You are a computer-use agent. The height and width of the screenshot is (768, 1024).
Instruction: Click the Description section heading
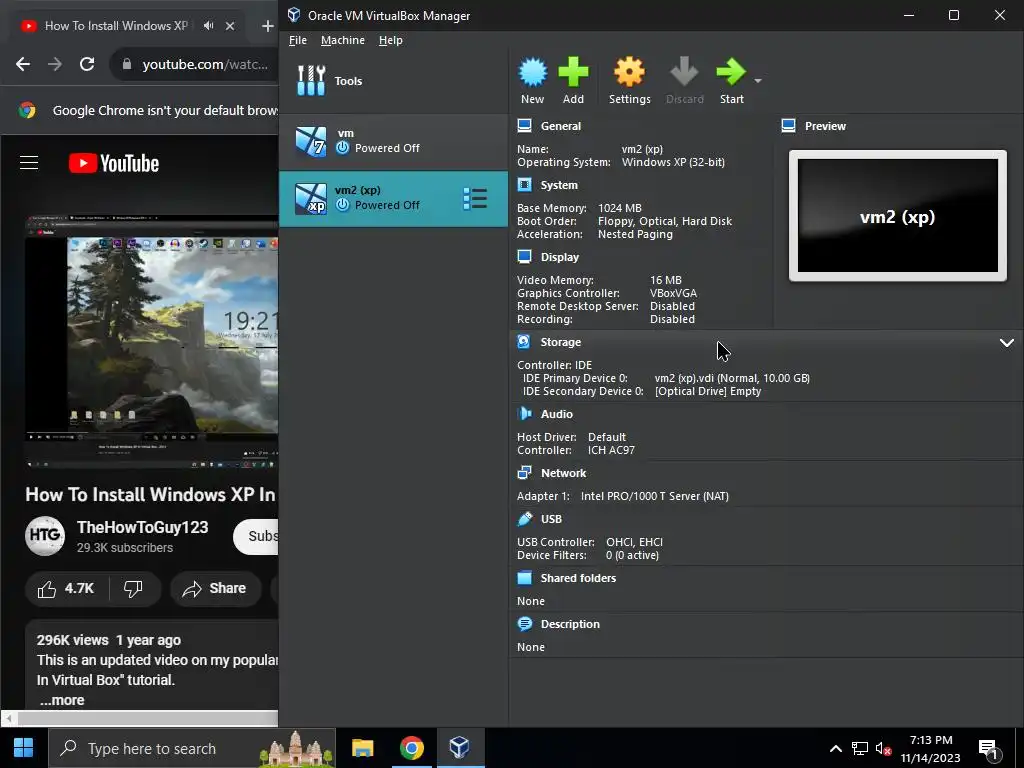click(570, 624)
